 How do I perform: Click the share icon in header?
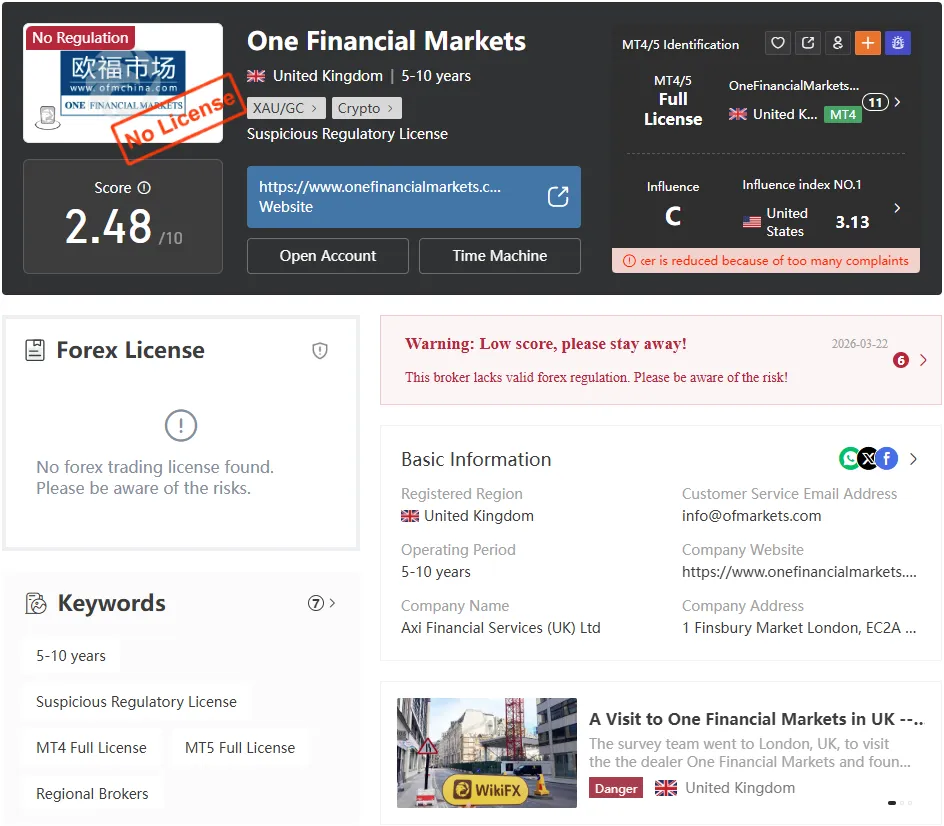[808, 43]
